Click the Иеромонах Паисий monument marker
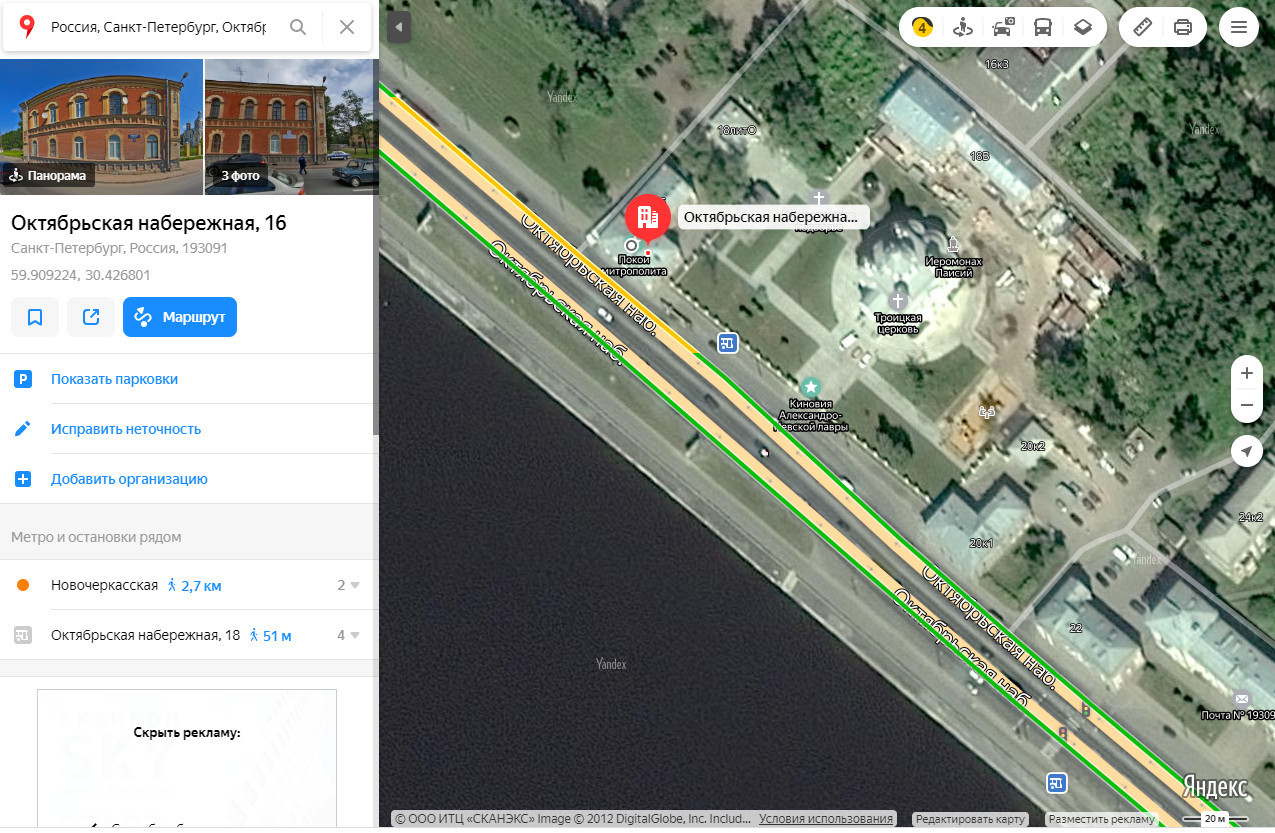This screenshot has width=1275, height=833. [953, 244]
